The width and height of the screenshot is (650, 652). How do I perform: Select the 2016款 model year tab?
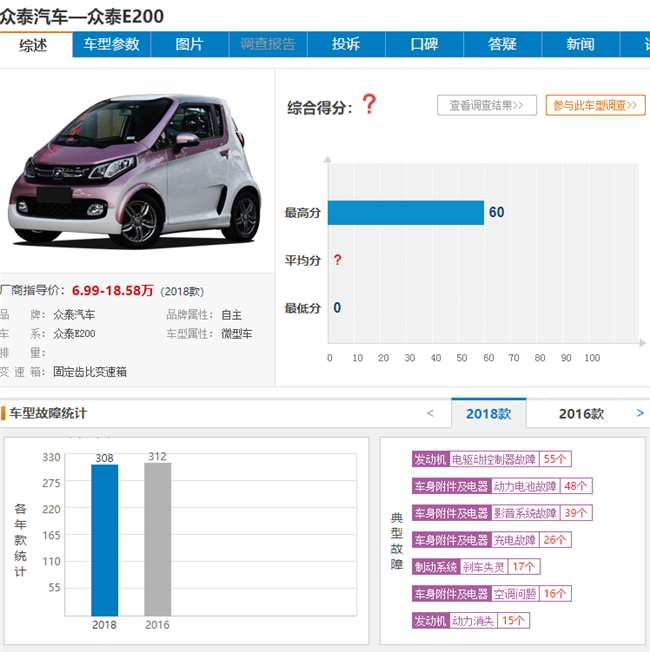point(581,414)
